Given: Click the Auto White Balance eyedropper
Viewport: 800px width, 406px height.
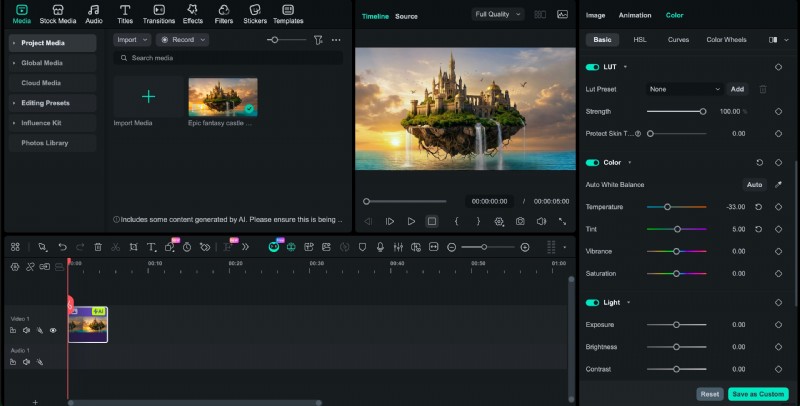Looking at the screenshot, I should click(778, 185).
